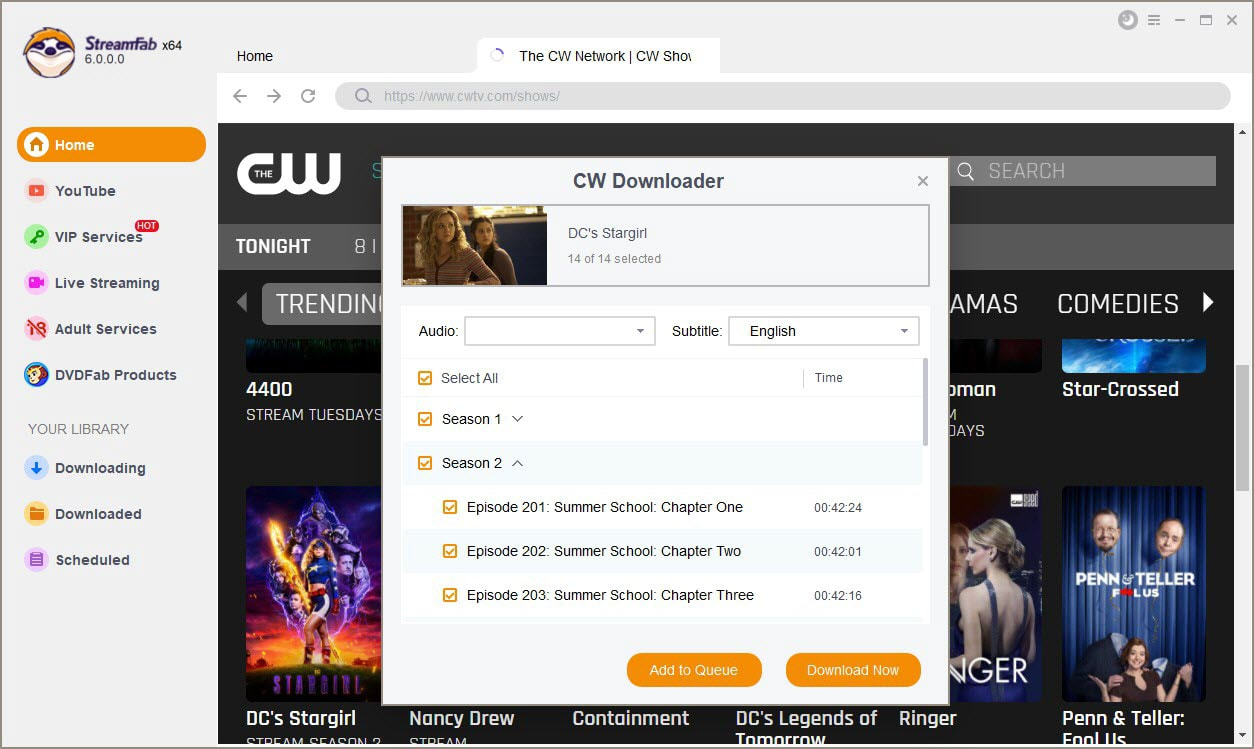The height and width of the screenshot is (749, 1254).
Task: Click the Downloading arrow icon
Action: (x=37, y=468)
